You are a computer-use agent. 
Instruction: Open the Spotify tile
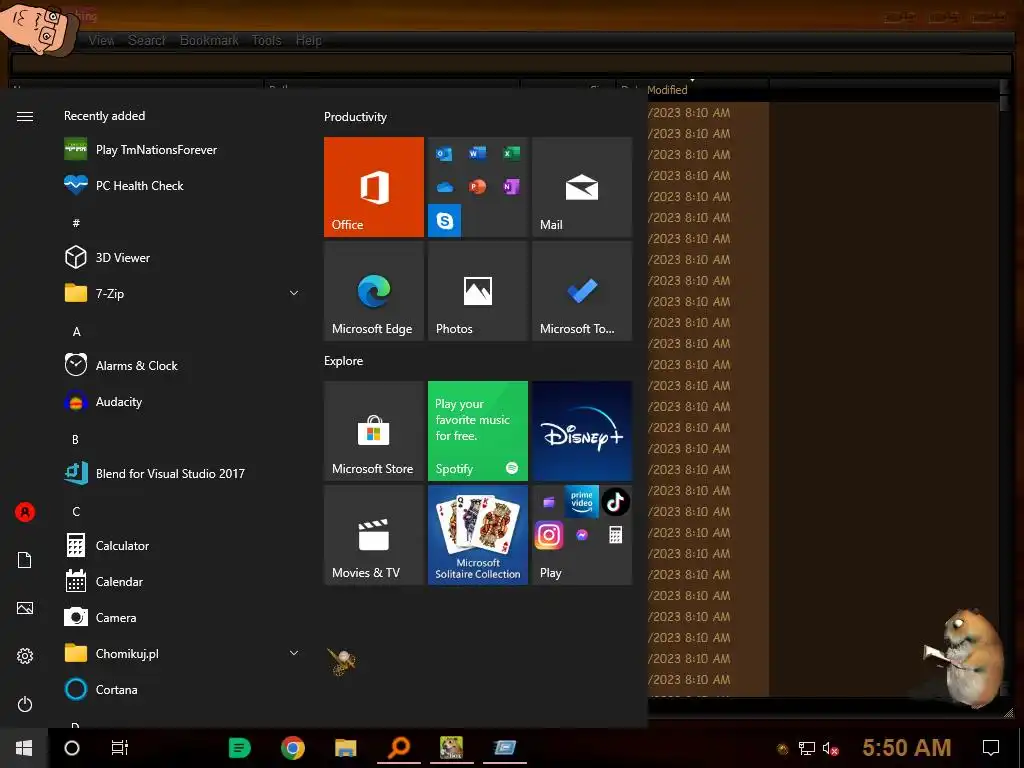[x=477, y=431]
